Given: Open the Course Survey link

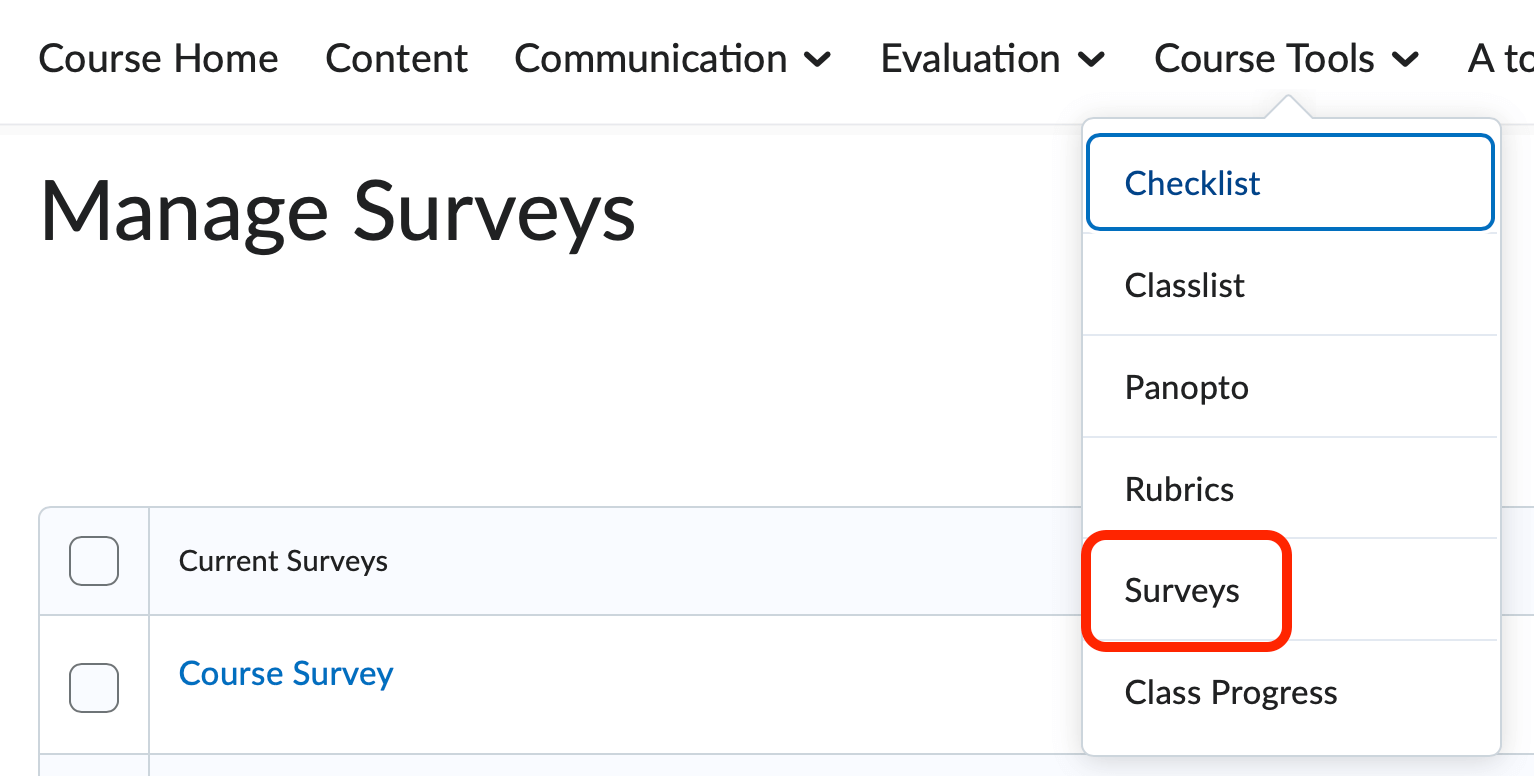Looking at the screenshot, I should 286,673.
